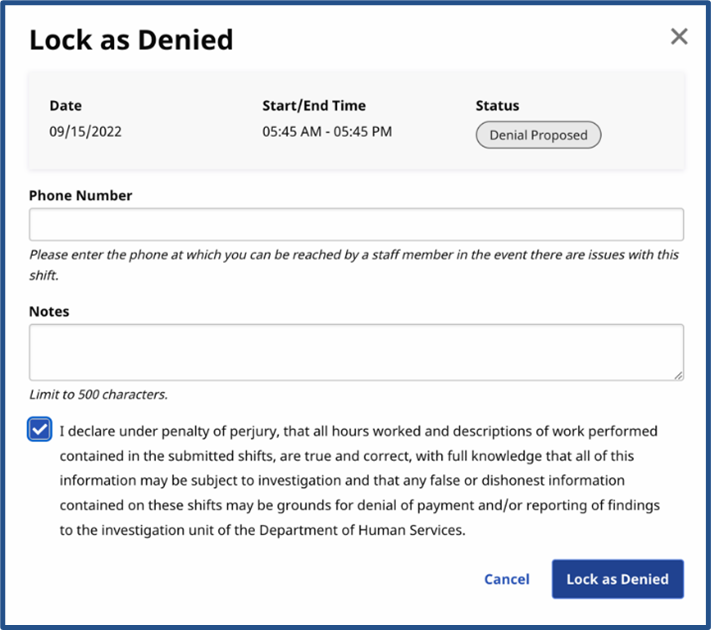The image size is (711, 630).
Task: Click into the Phone Number field
Action: pos(356,224)
